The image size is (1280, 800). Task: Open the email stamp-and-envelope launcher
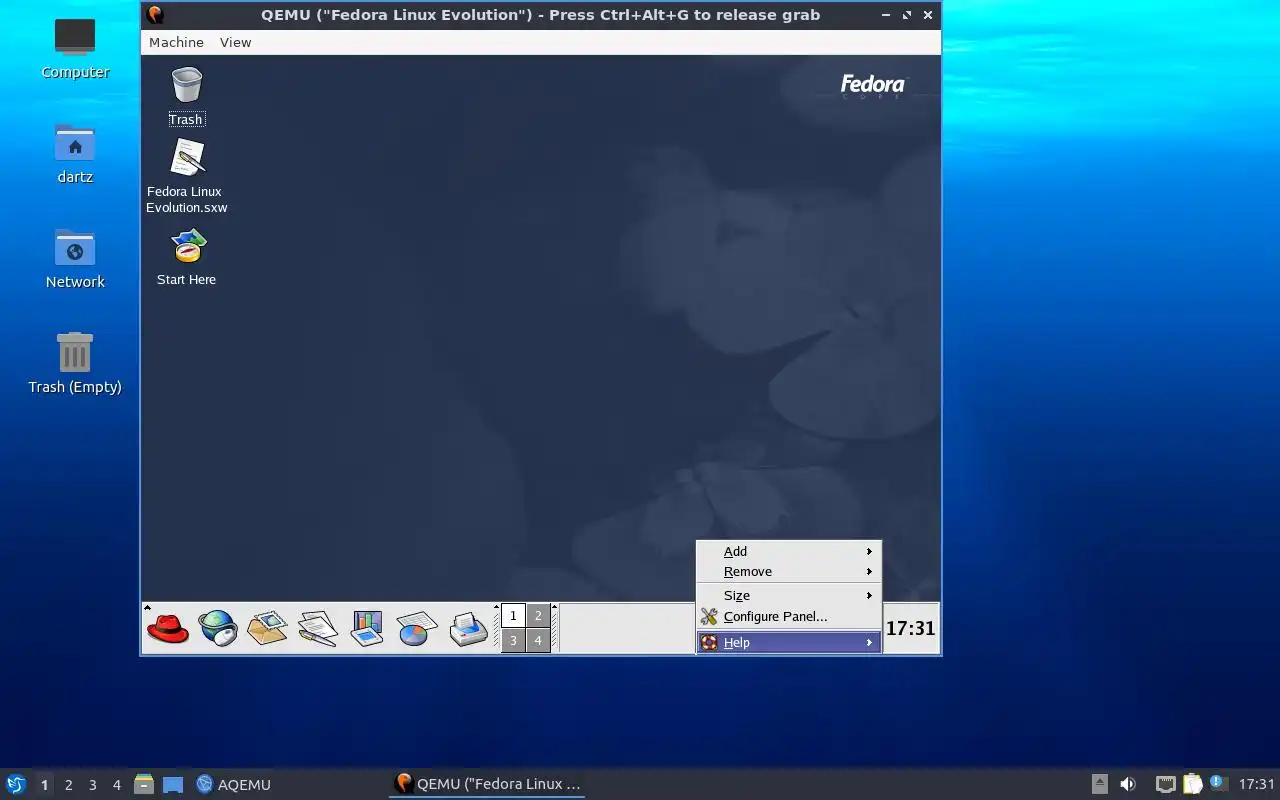pos(267,628)
